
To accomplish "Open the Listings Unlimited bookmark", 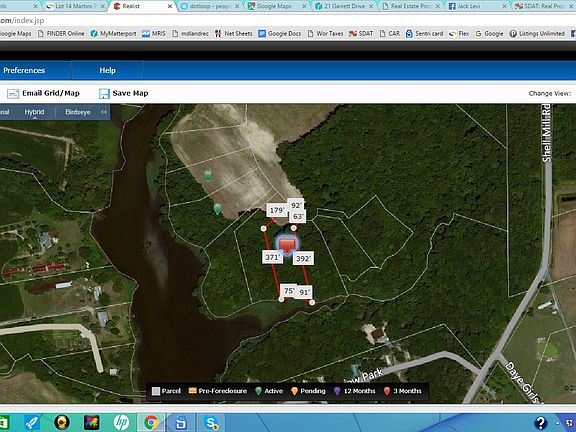I will 537,33.
